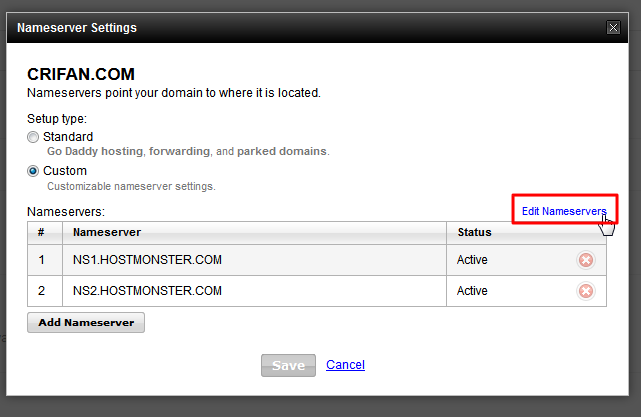The height and width of the screenshot is (417, 641).
Task: Open the Edit Nameservers link
Action: pyautogui.click(x=564, y=211)
